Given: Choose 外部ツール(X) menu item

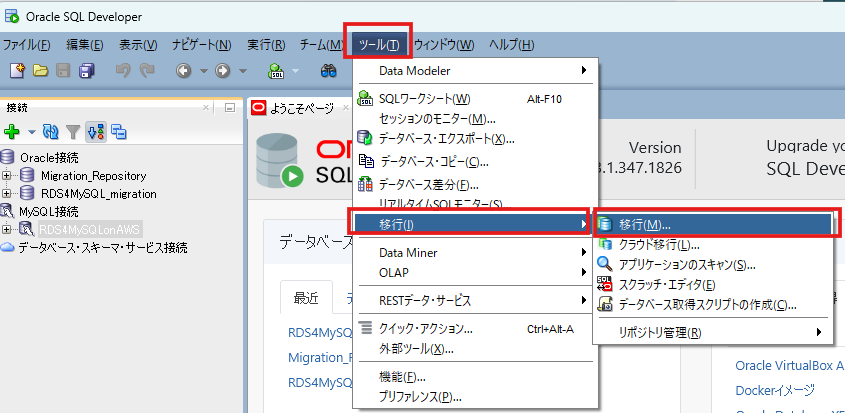Looking at the screenshot, I should click(476, 349).
